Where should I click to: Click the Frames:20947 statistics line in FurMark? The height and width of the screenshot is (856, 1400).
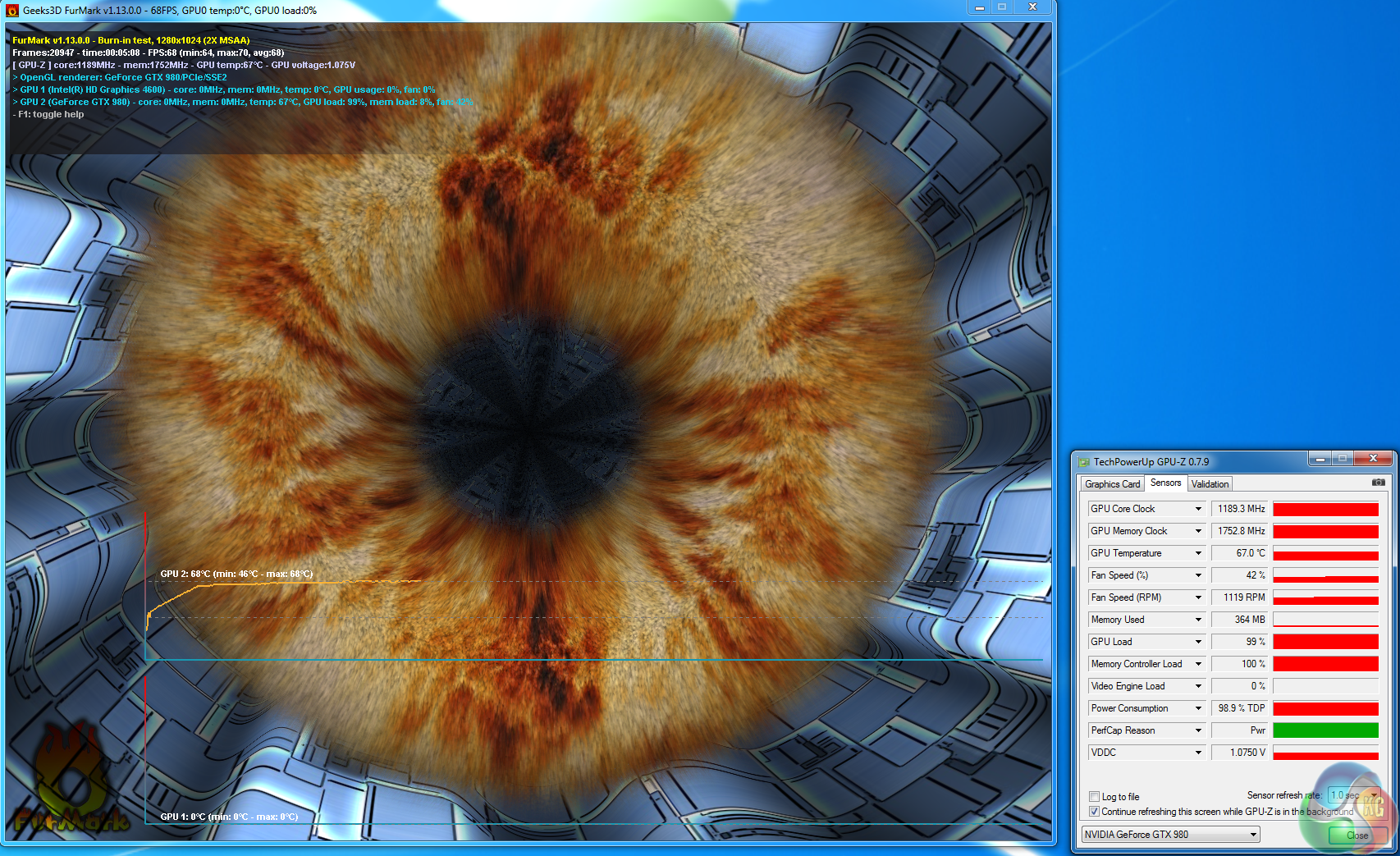149,53
